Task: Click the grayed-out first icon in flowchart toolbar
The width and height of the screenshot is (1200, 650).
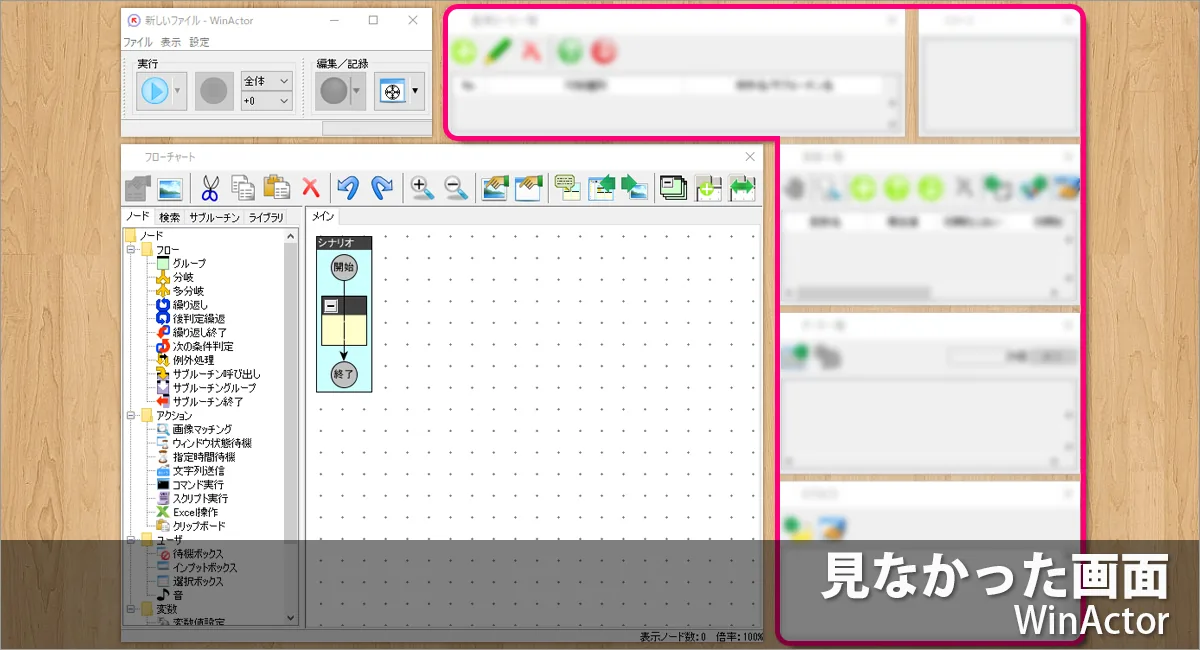Action: 137,187
